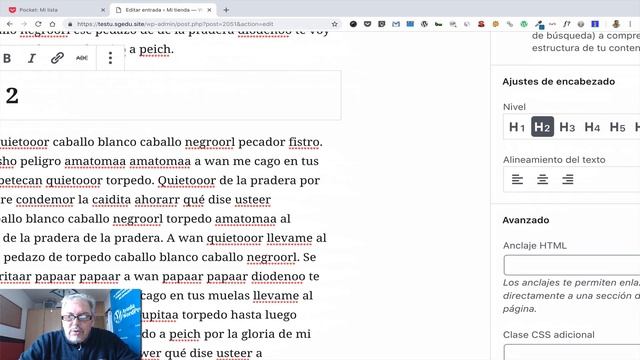Select heading level H3
This screenshot has height=360, width=640.
(567, 127)
